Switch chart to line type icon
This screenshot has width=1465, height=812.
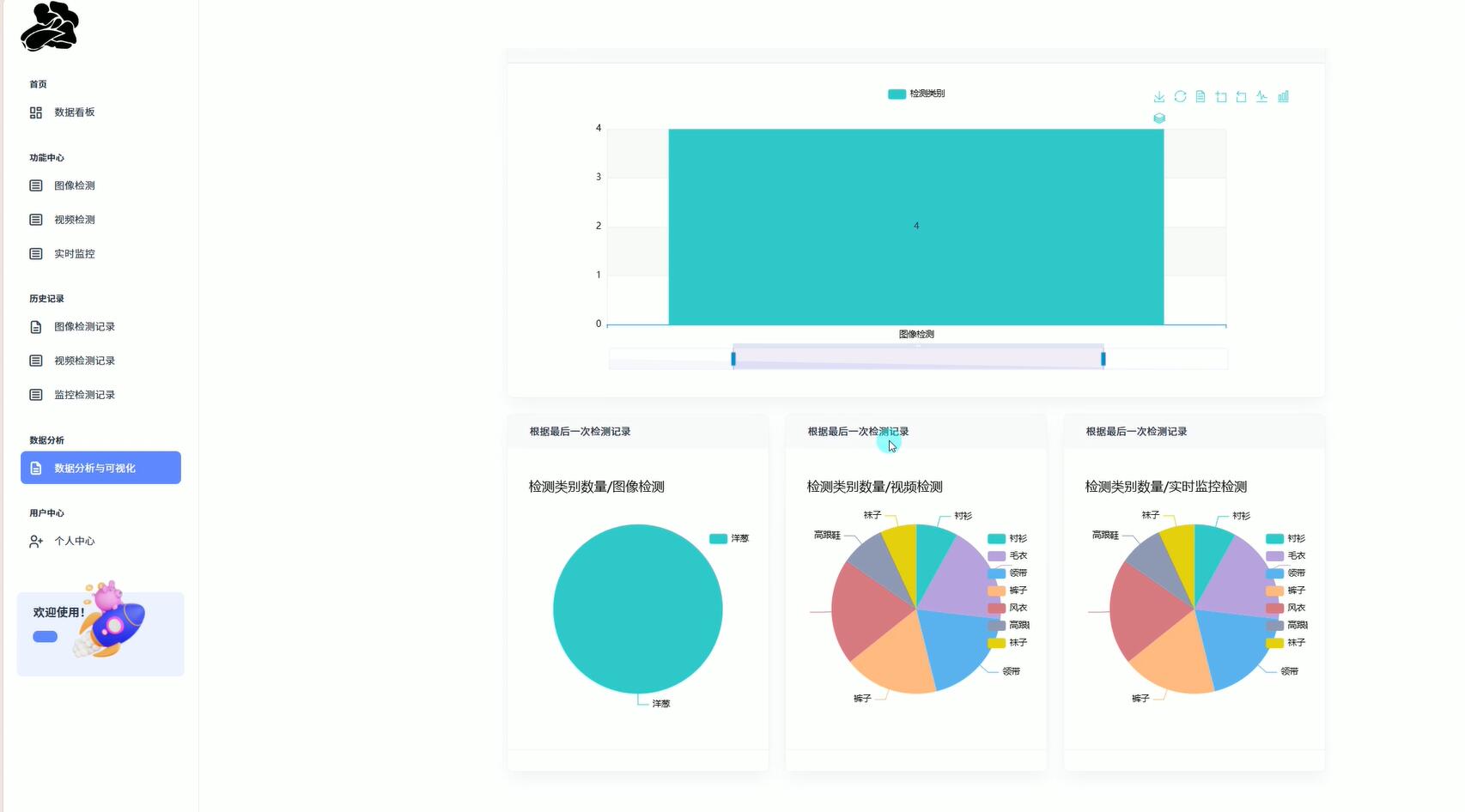1261,97
